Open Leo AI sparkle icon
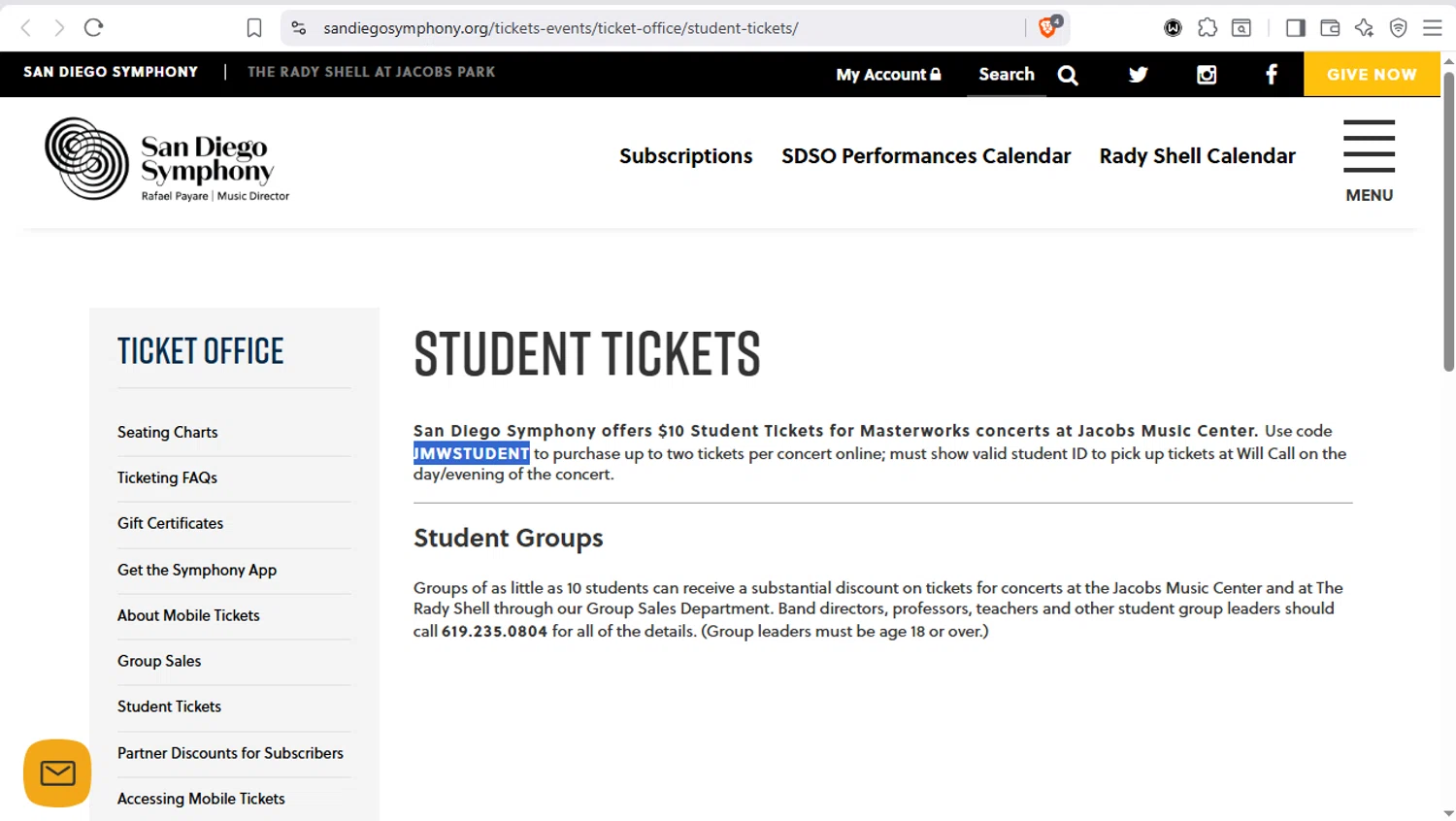Image resolution: width=1456 pixels, height=821 pixels. pyautogui.click(x=1364, y=28)
